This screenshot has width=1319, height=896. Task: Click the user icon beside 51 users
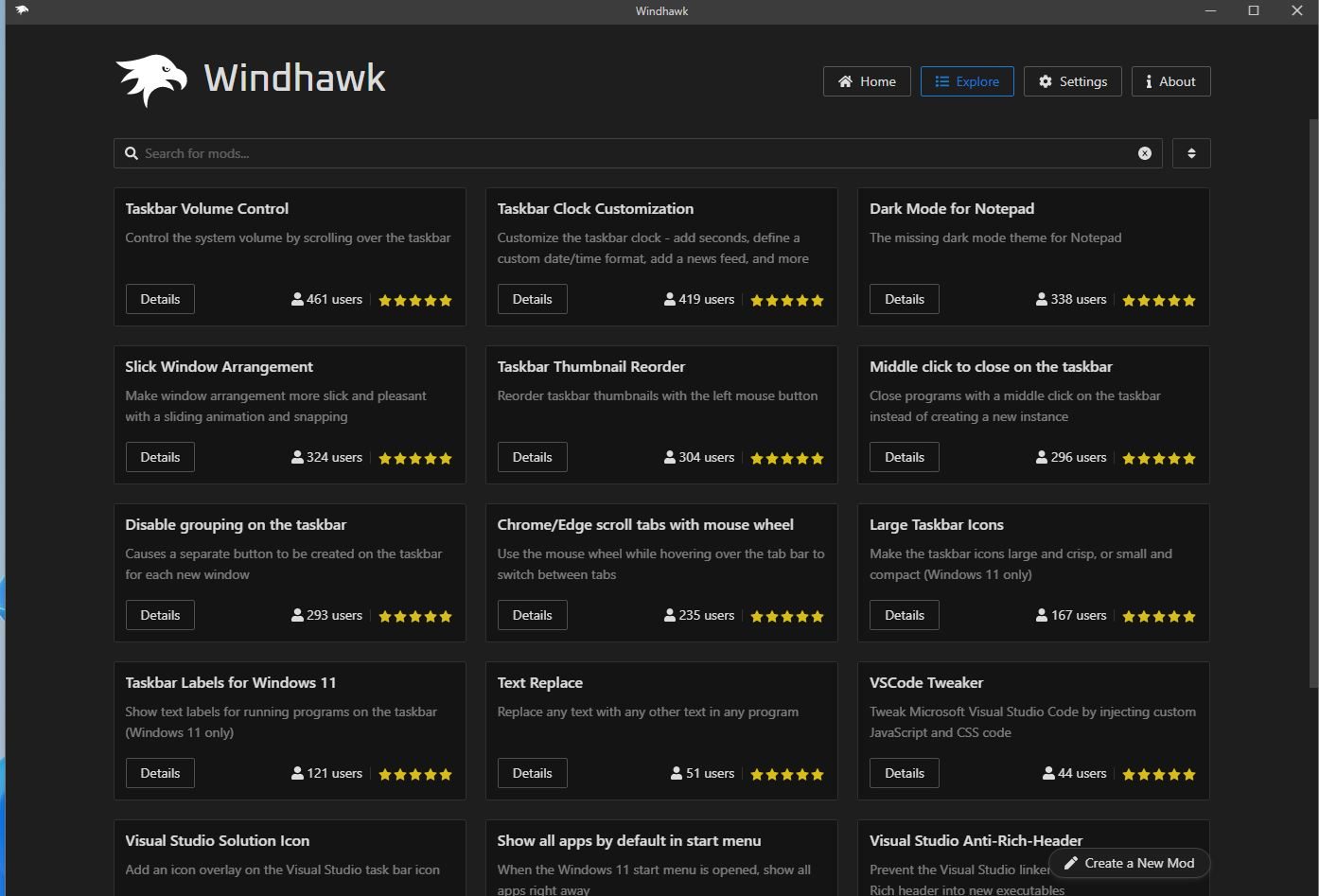677,773
